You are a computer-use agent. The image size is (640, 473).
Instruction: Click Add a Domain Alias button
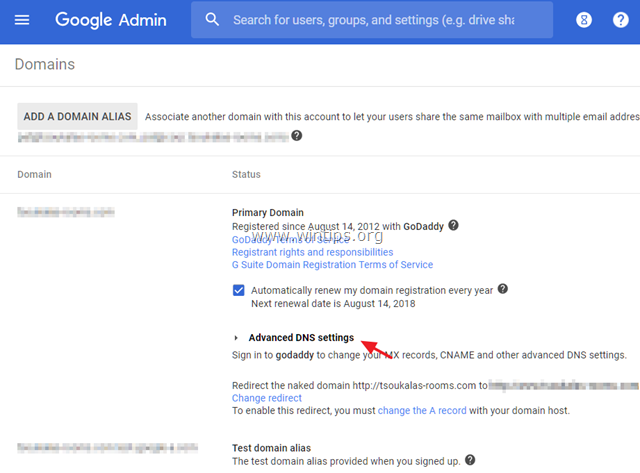pyautogui.click(x=77, y=116)
